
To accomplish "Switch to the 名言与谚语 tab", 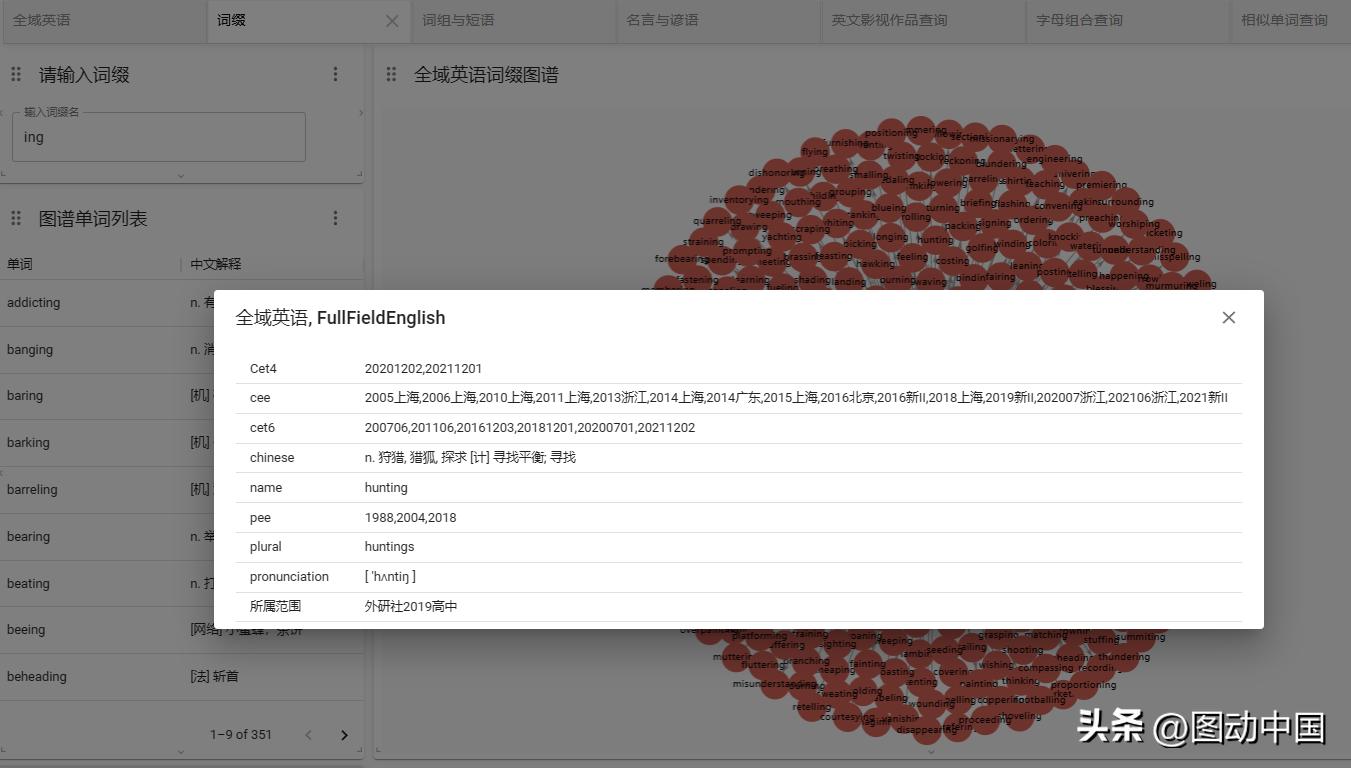I will pos(718,20).
